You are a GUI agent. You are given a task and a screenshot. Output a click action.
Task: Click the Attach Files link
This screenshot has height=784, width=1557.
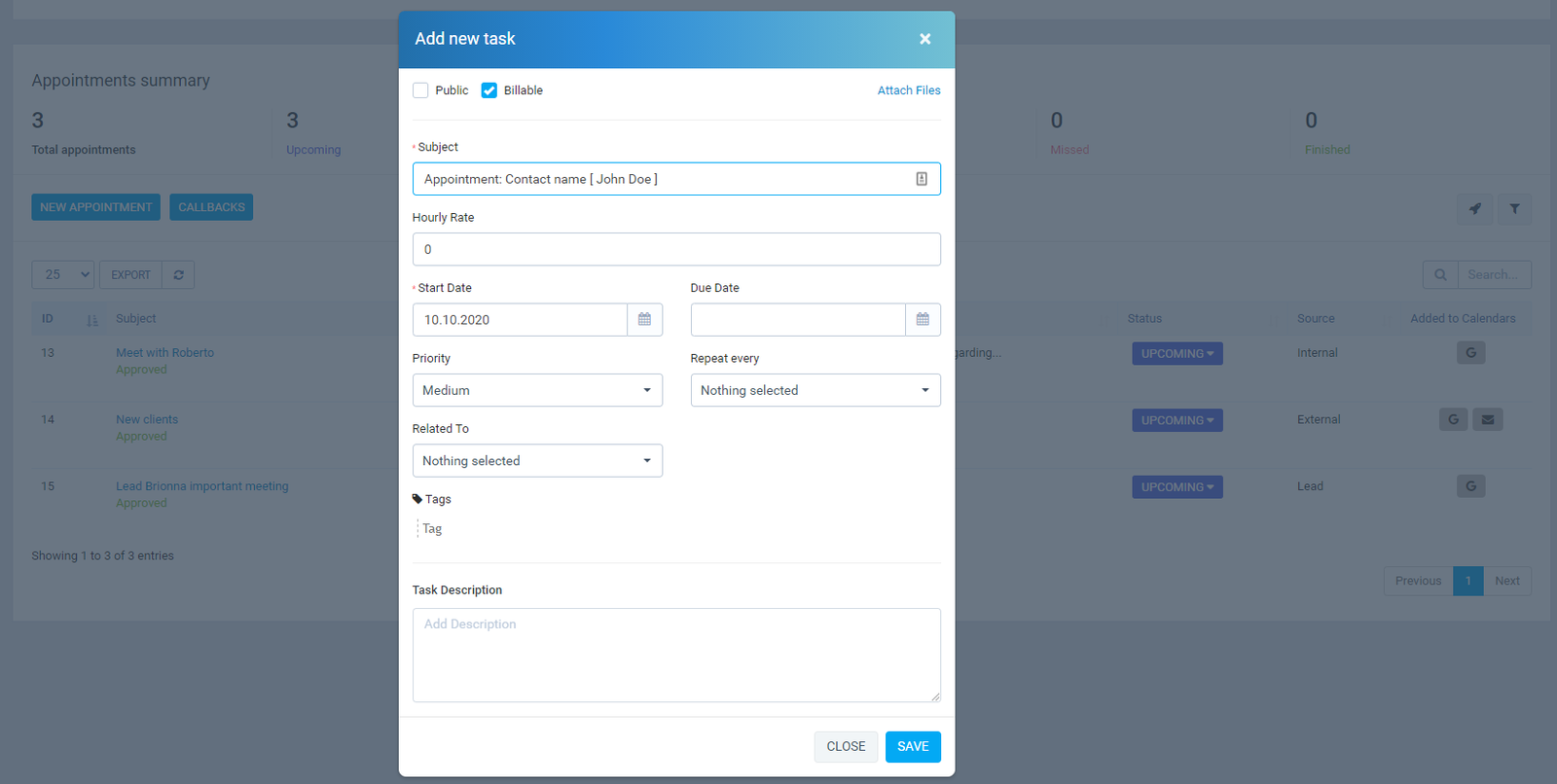[909, 90]
